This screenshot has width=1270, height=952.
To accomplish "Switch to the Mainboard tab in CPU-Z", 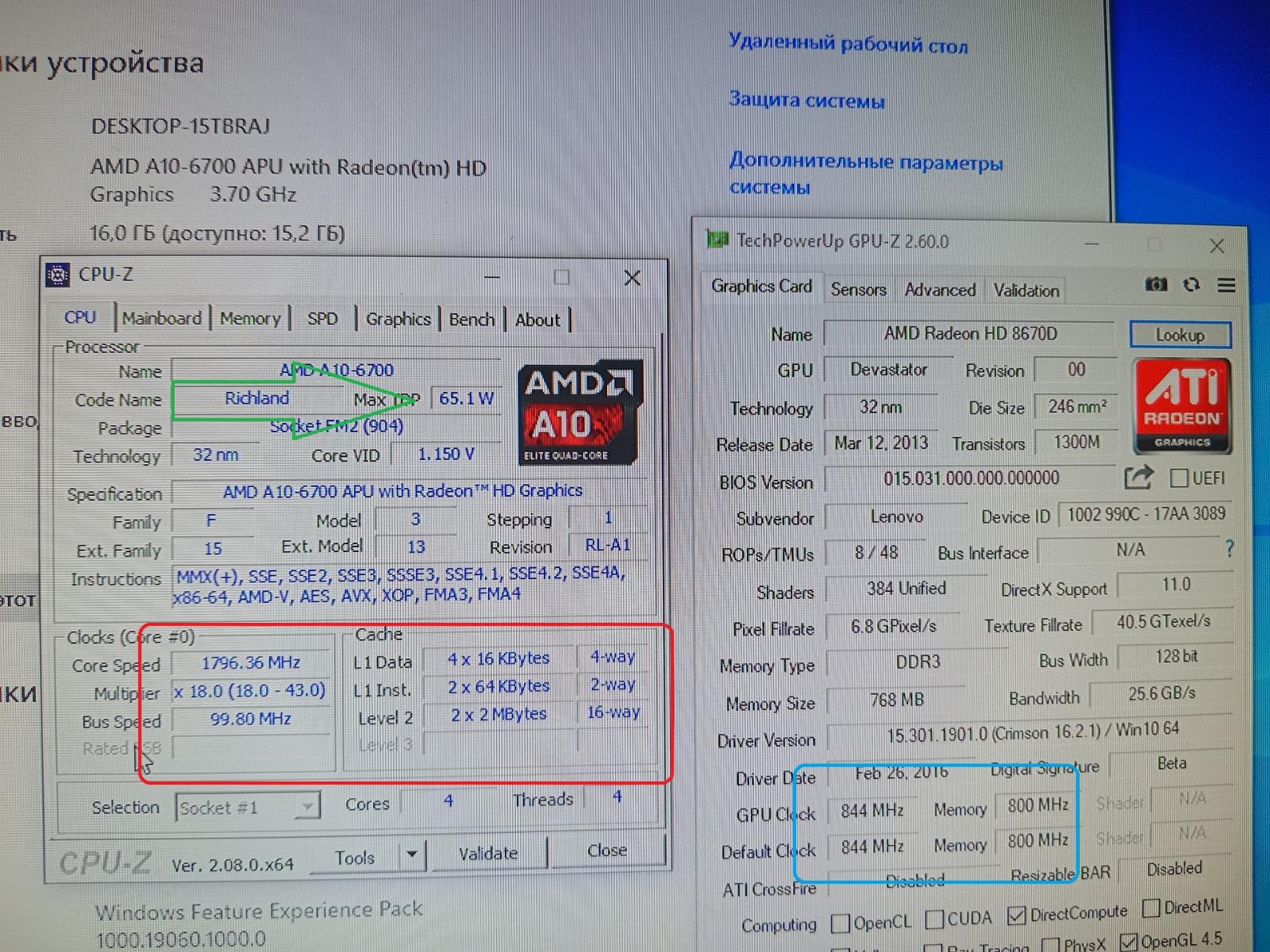I will tap(162, 318).
